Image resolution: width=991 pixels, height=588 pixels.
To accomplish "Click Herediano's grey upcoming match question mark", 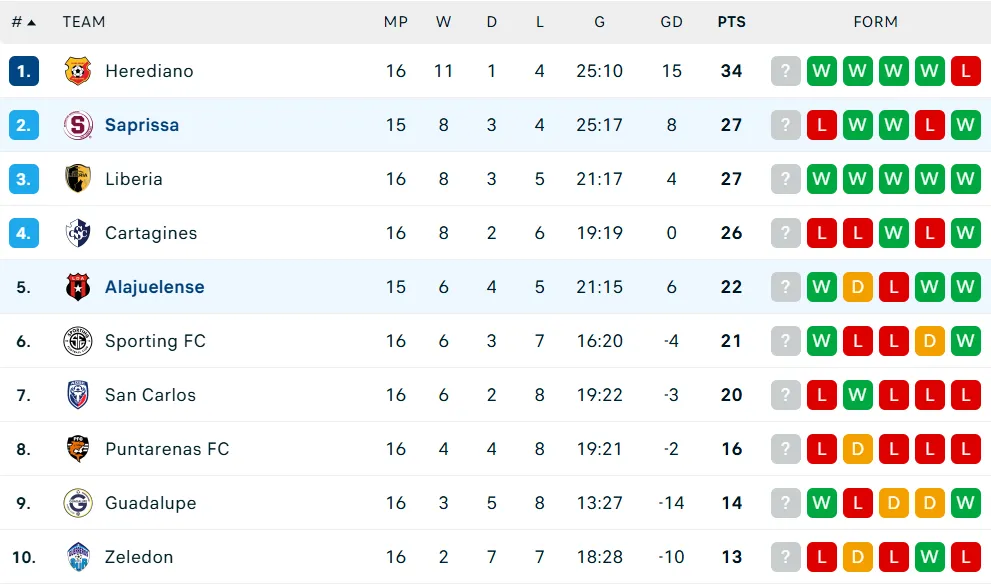I will tap(786, 71).
